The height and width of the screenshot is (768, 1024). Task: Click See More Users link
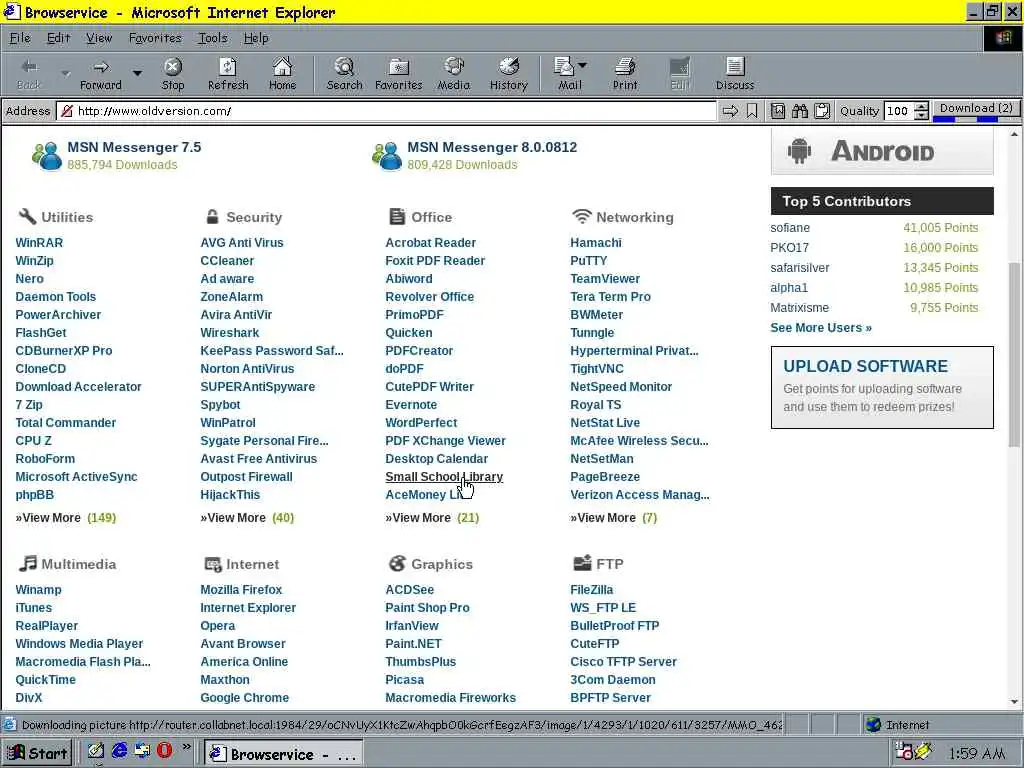pos(821,328)
